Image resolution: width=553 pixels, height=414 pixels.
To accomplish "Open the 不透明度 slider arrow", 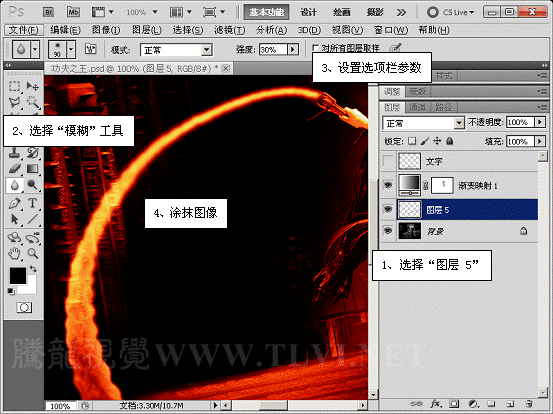I will click(x=540, y=122).
